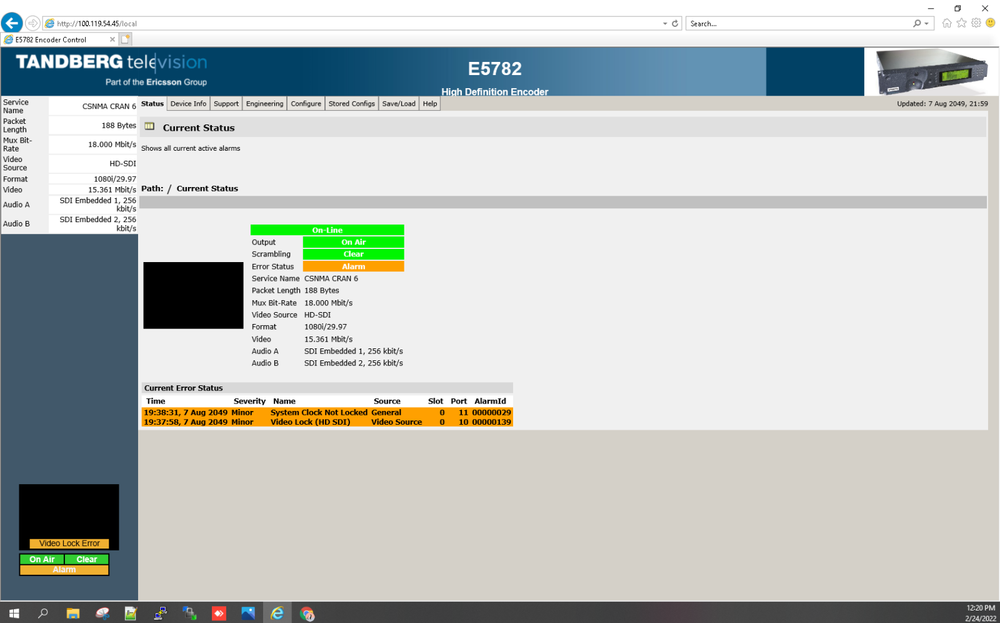Click sidebar Service Name value CSNMA CRAN 6
This screenshot has width=1000, height=623.
tap(109, 106)
